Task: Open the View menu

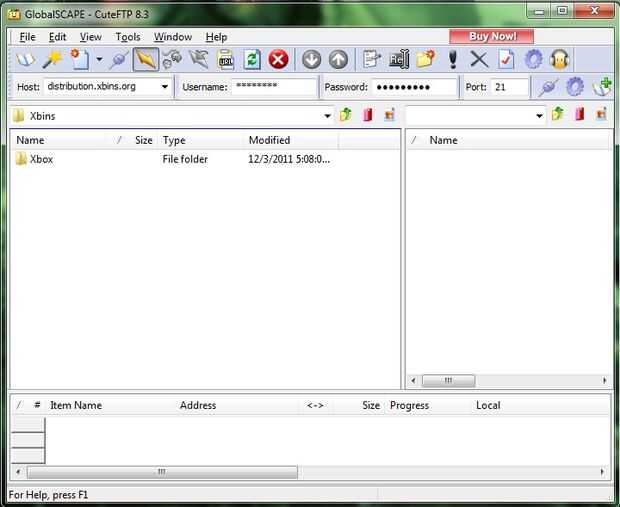Action: [91, 37]
